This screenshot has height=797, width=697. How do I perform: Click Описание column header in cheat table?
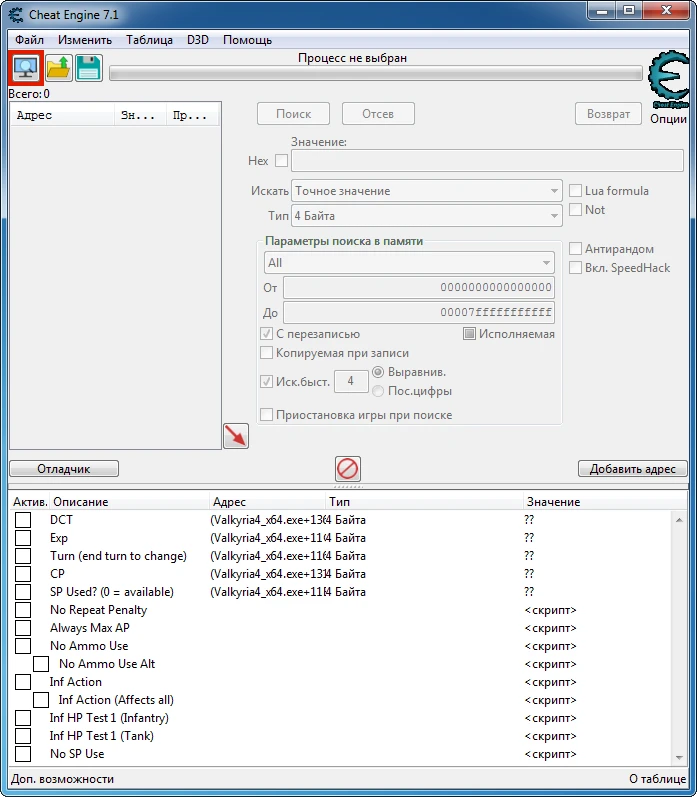click(x=130, y=502)
